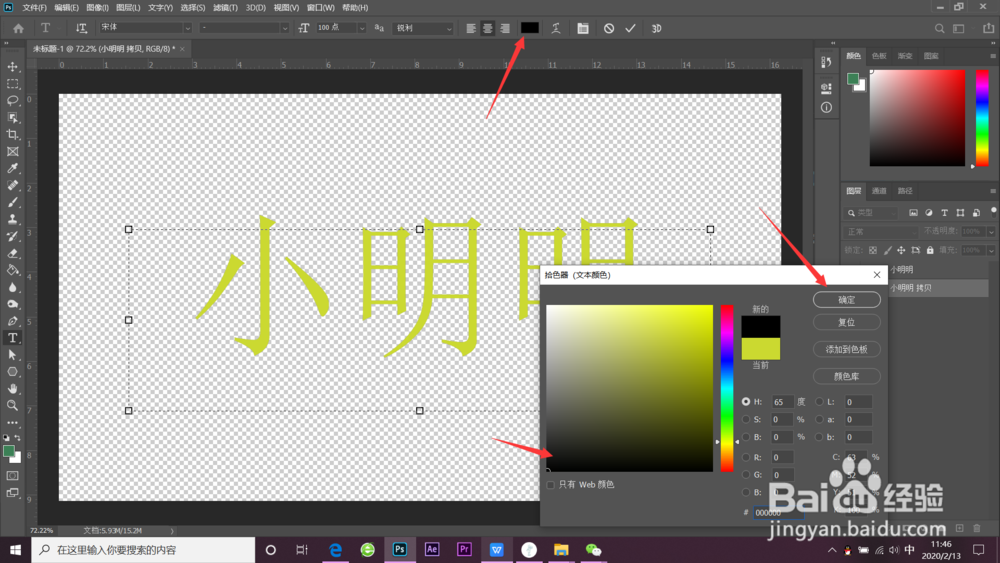Select the R red radio button

click(x=746, y=457)
